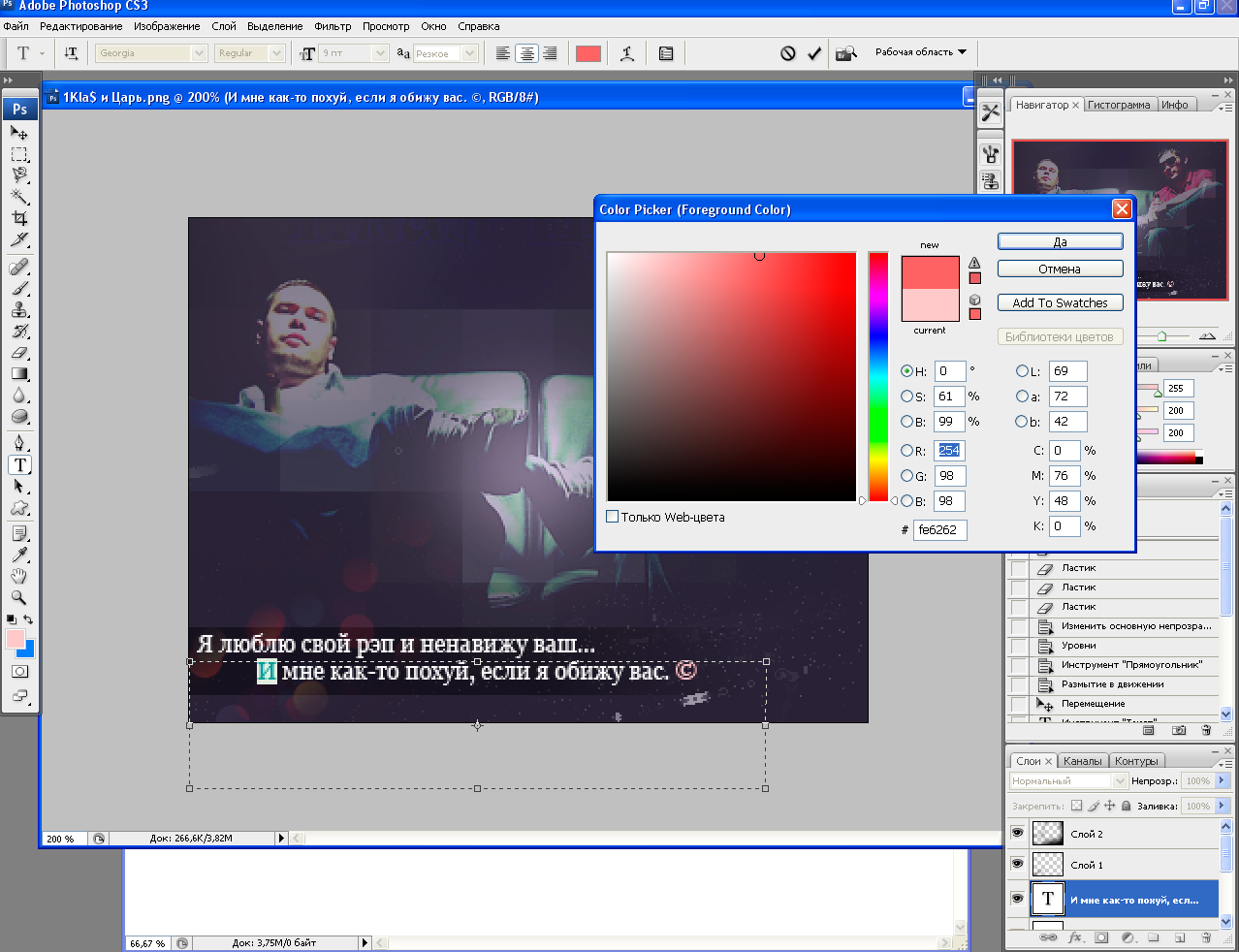Select the Horizontal Type tool
The width and height of the screenshot is (1239, 952).
[x=19, y=465]
